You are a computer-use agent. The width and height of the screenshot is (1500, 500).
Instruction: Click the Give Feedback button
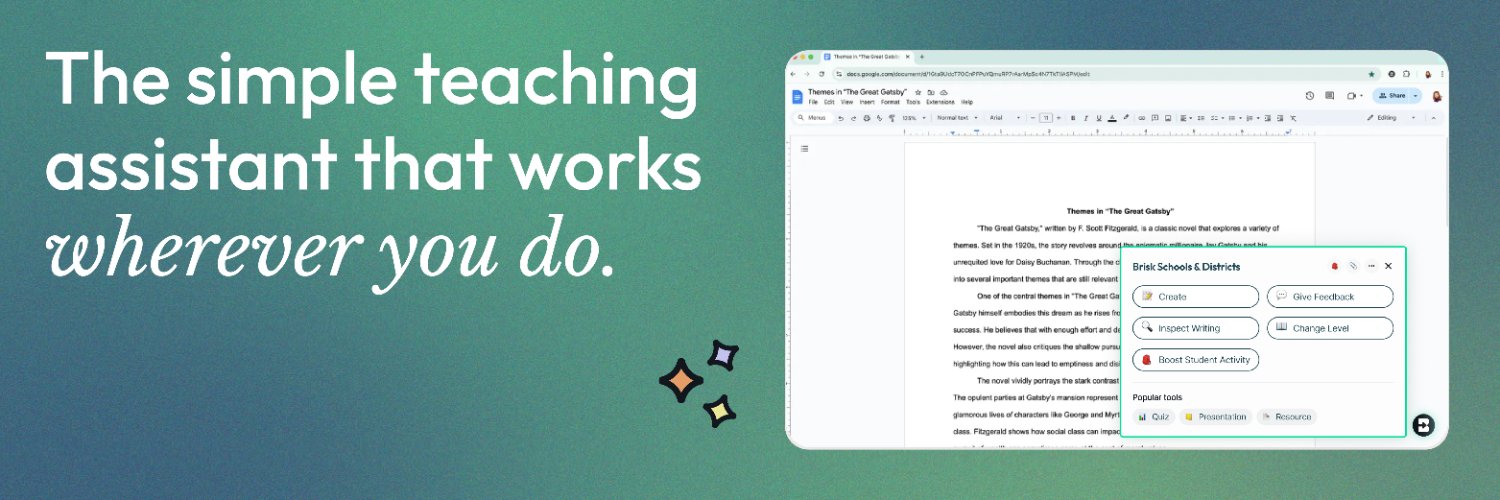(x=1330, y=297)
